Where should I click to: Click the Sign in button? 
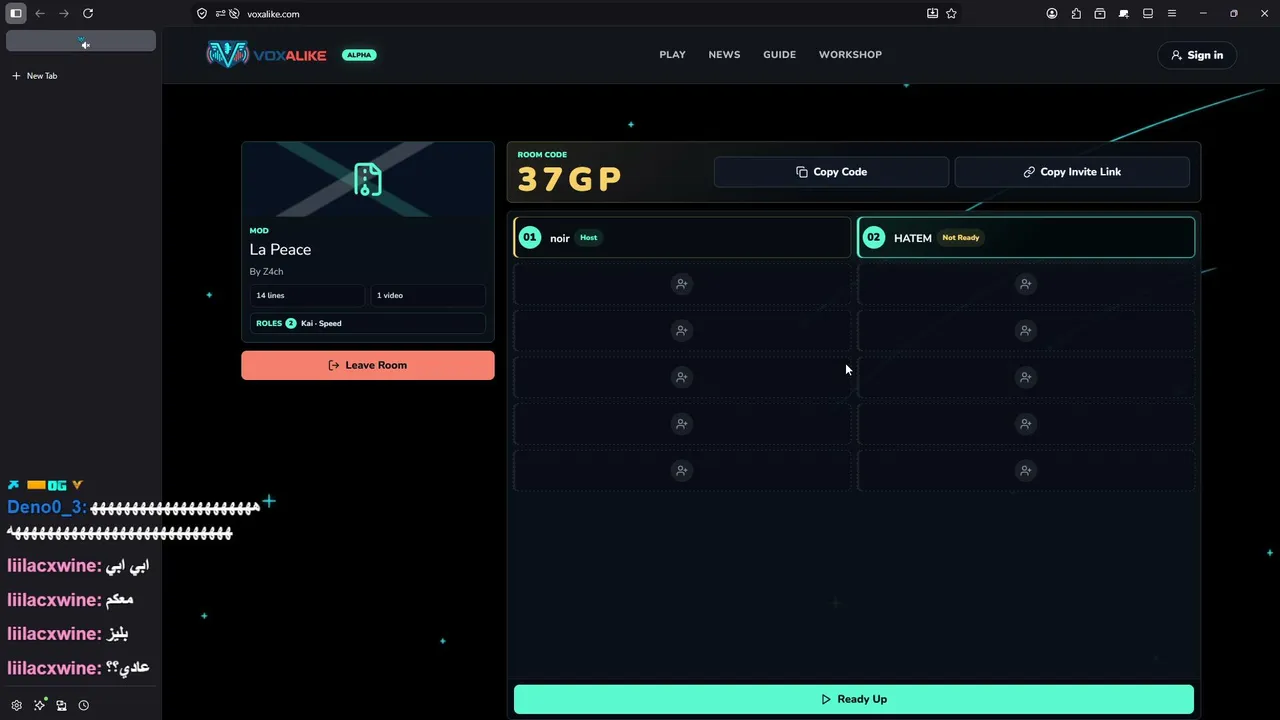[1197, 55]
